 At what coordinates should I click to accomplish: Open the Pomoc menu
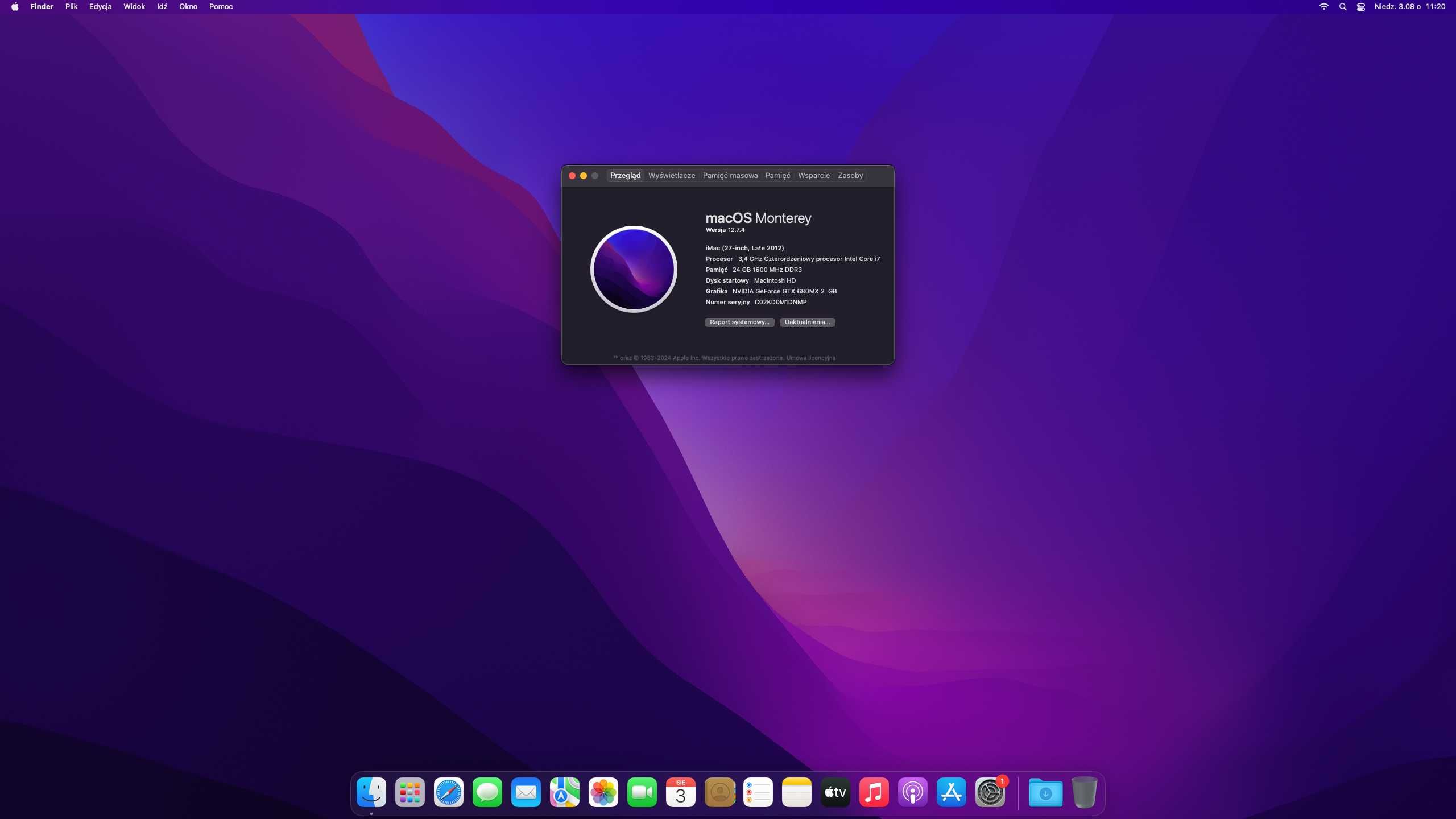click(221, 7)
